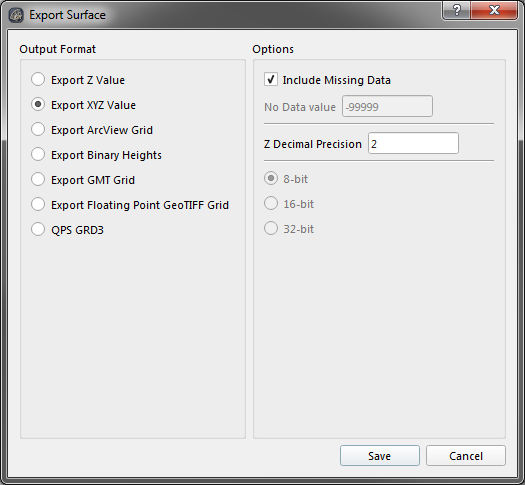Click the Include Missing Data label
525x485 pixels.
point(336,80)
